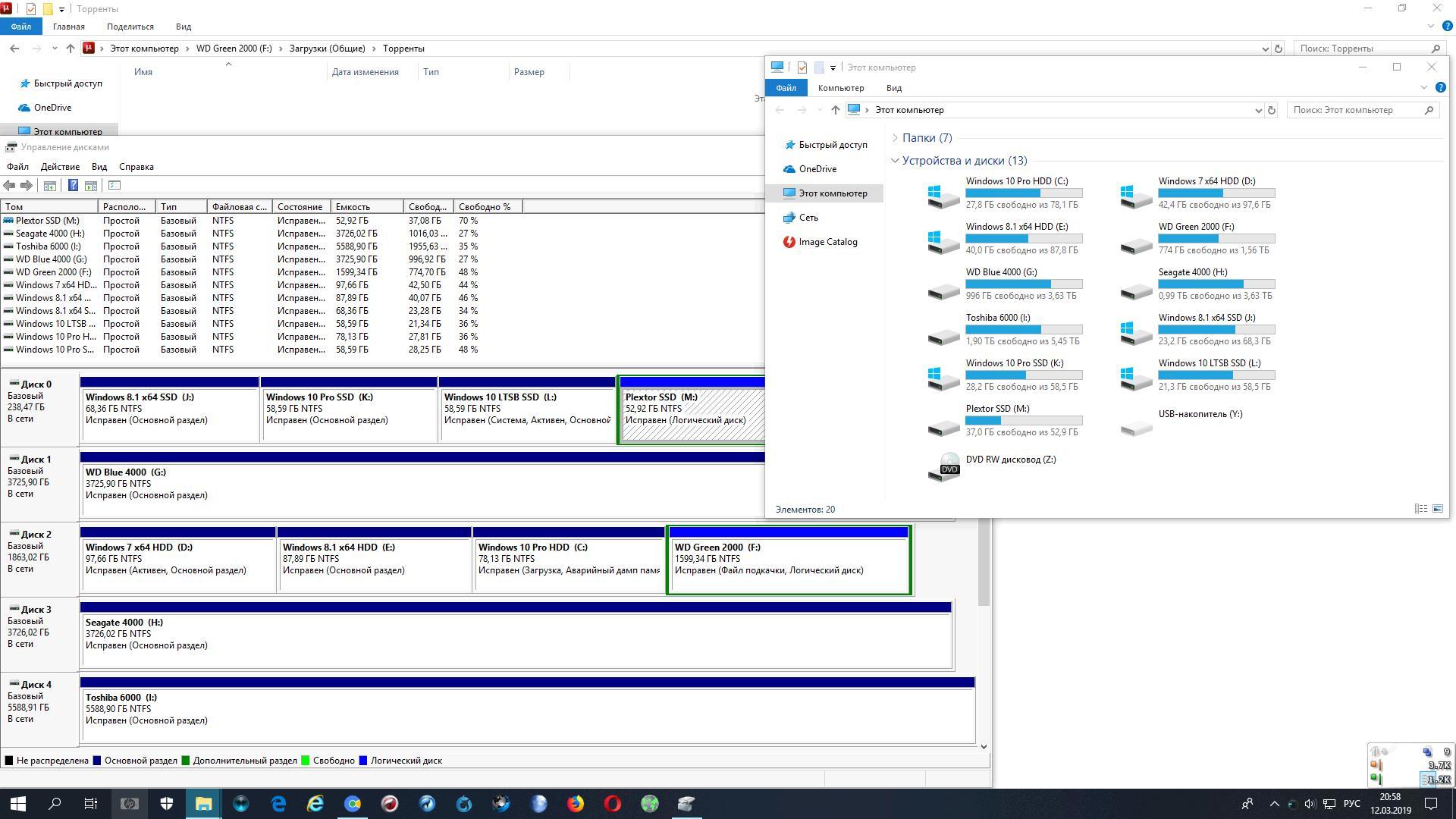Click the Forward arrow in Disk Management toolbar
1456x819 pixels.
27,186
